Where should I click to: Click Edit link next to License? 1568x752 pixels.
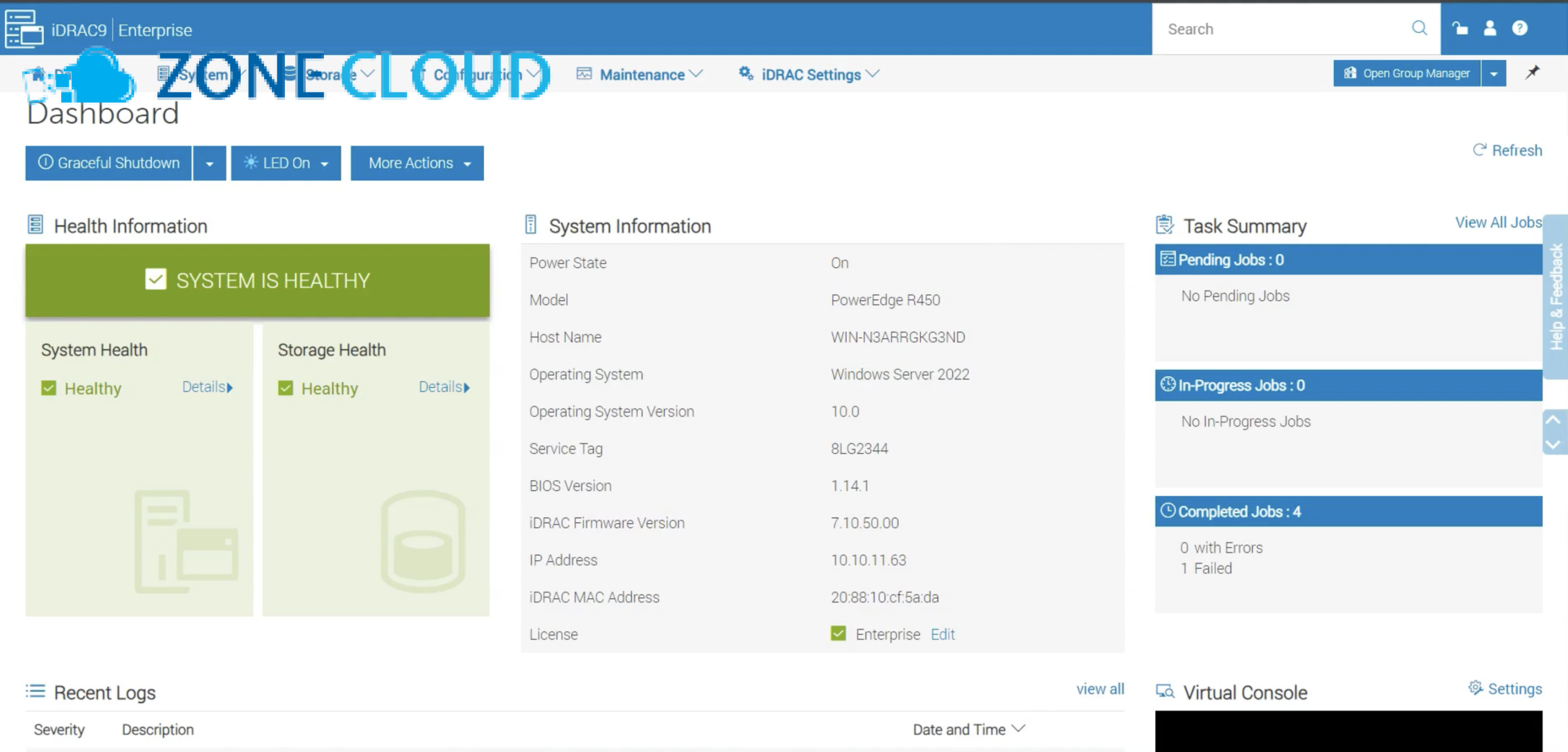[x=943, y=634]
